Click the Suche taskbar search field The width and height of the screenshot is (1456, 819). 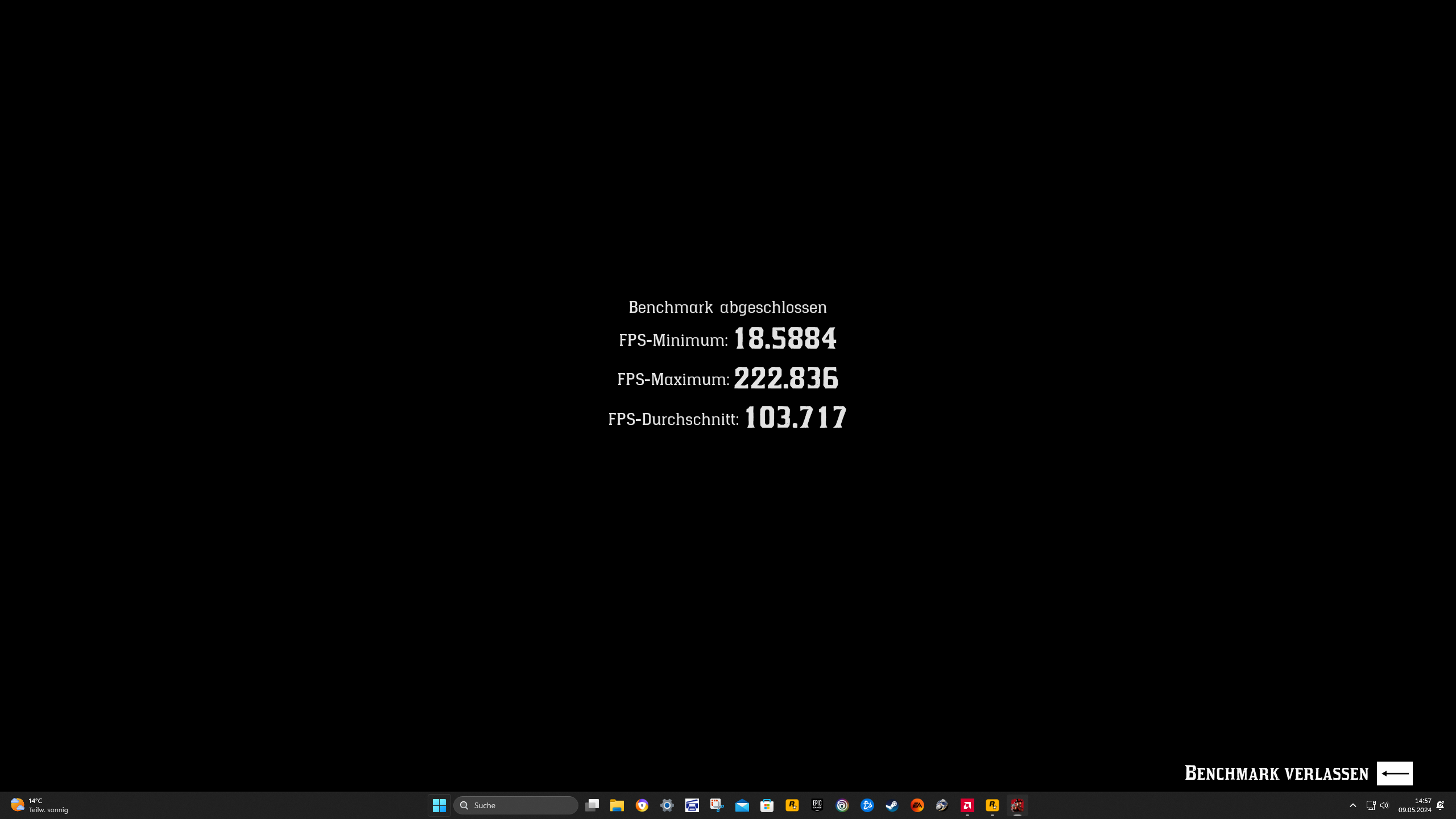tap(516, 805)
